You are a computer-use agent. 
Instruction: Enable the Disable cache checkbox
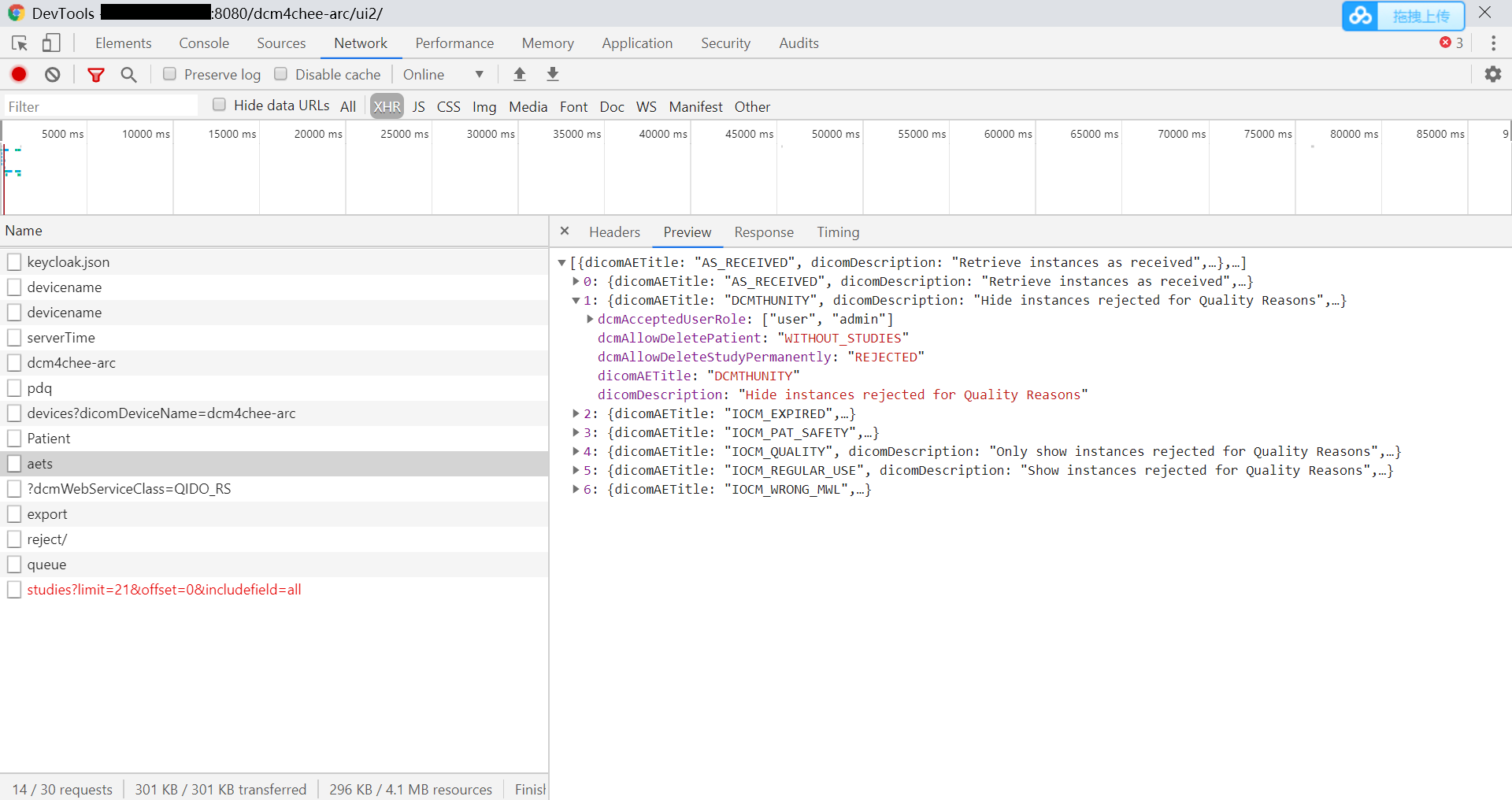280,73
